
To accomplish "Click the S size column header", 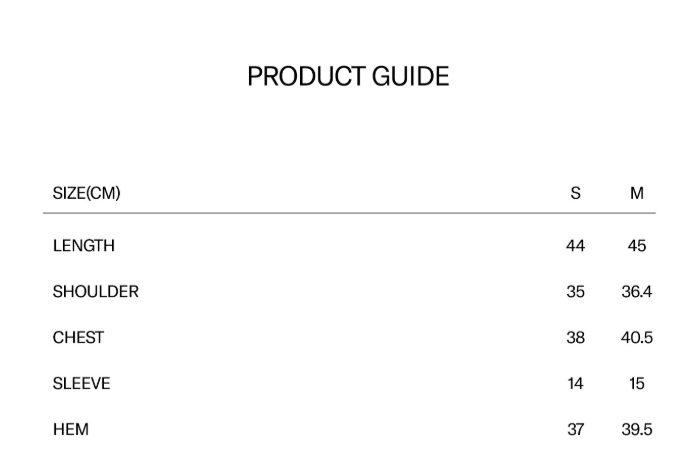I will (575, 194).
